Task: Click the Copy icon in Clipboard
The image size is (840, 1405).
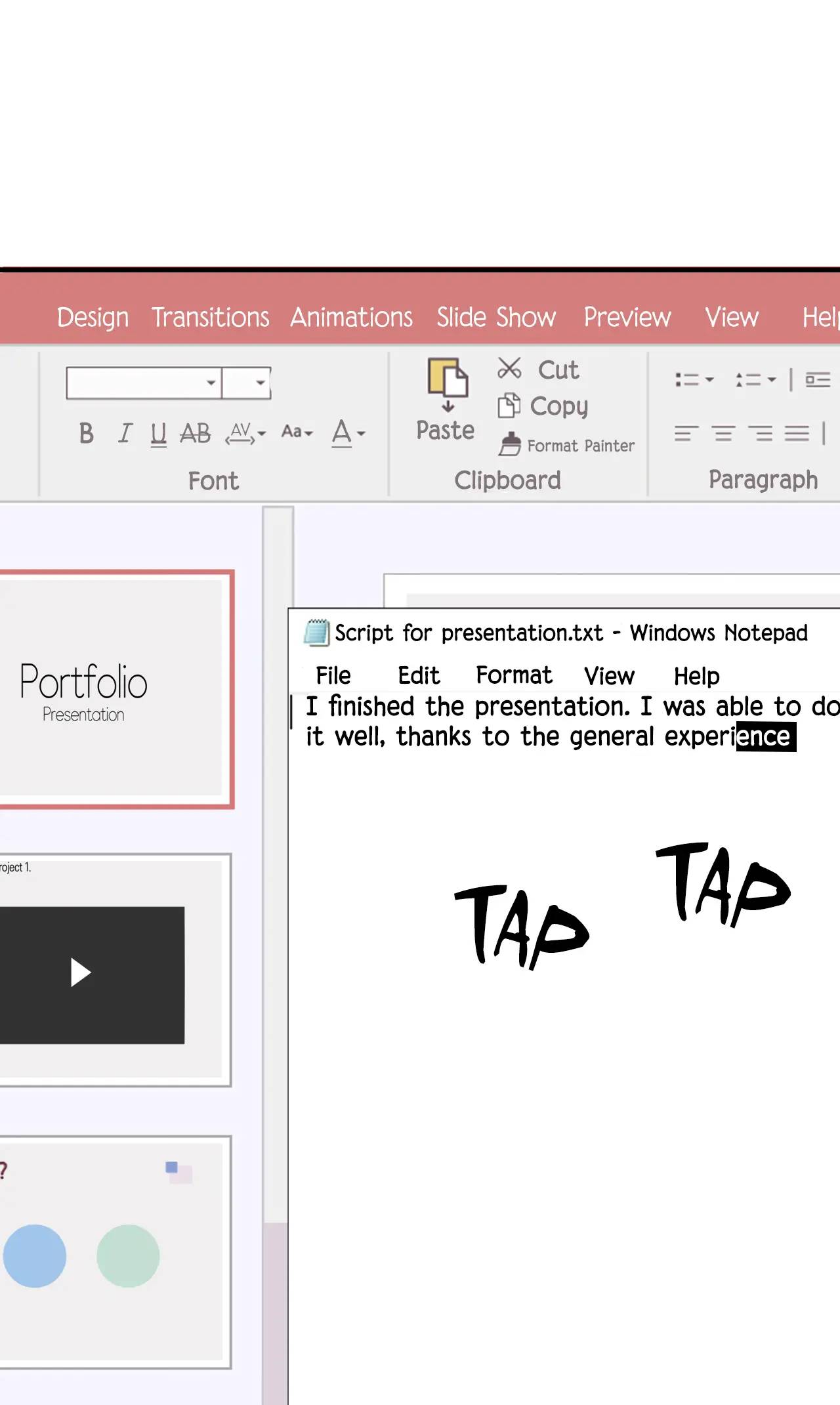Action: [509, 406]
